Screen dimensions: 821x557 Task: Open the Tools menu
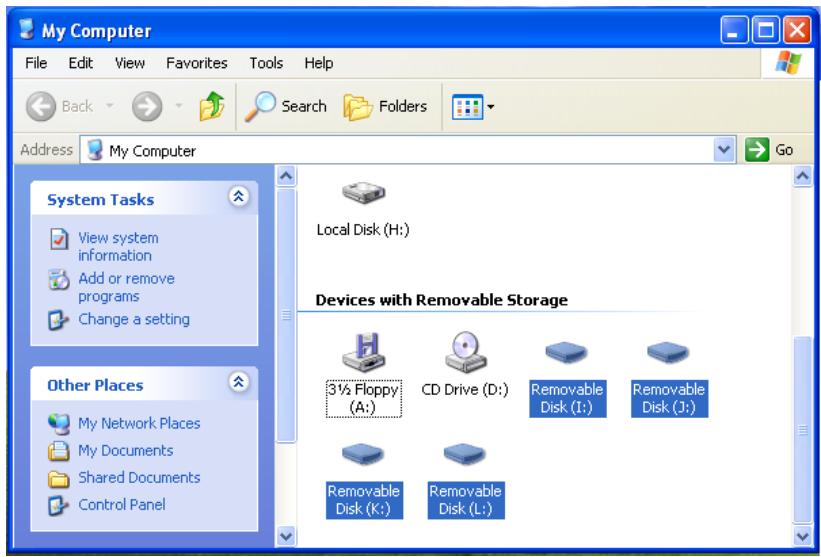pyautogui.click(x=266, y=63)
